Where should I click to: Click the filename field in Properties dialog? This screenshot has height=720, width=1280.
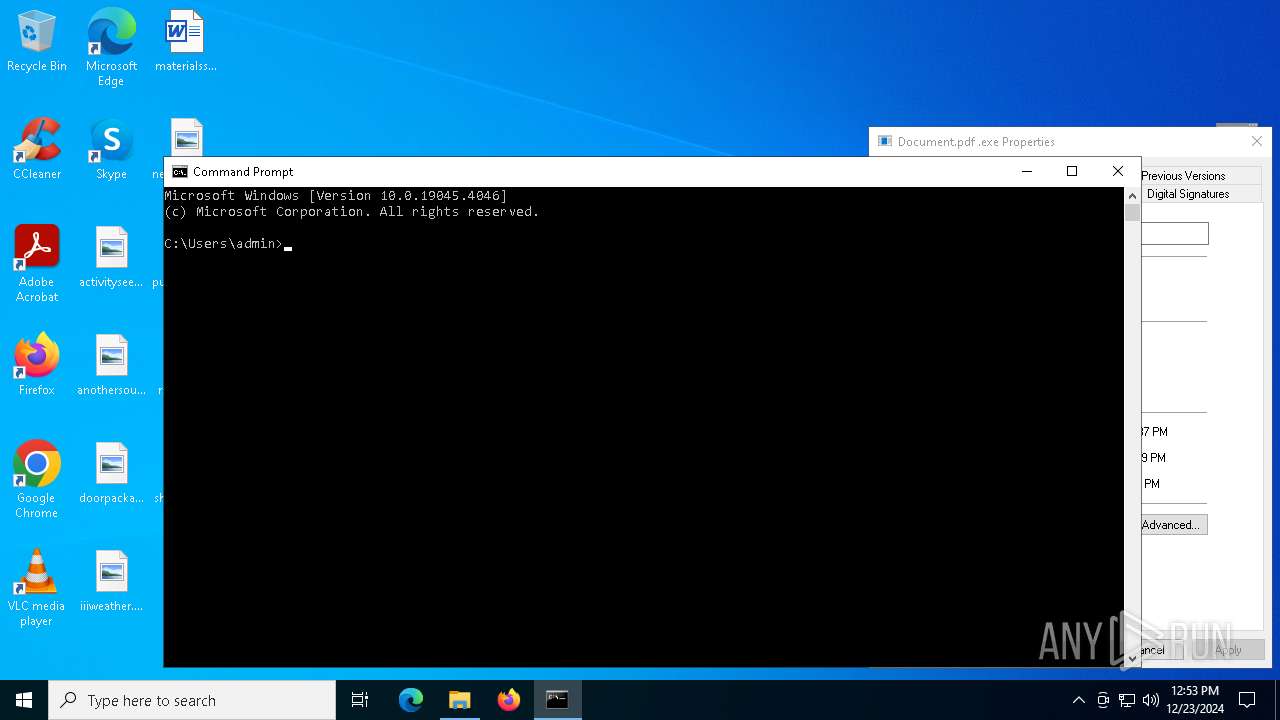click(x=1174, y=234)
